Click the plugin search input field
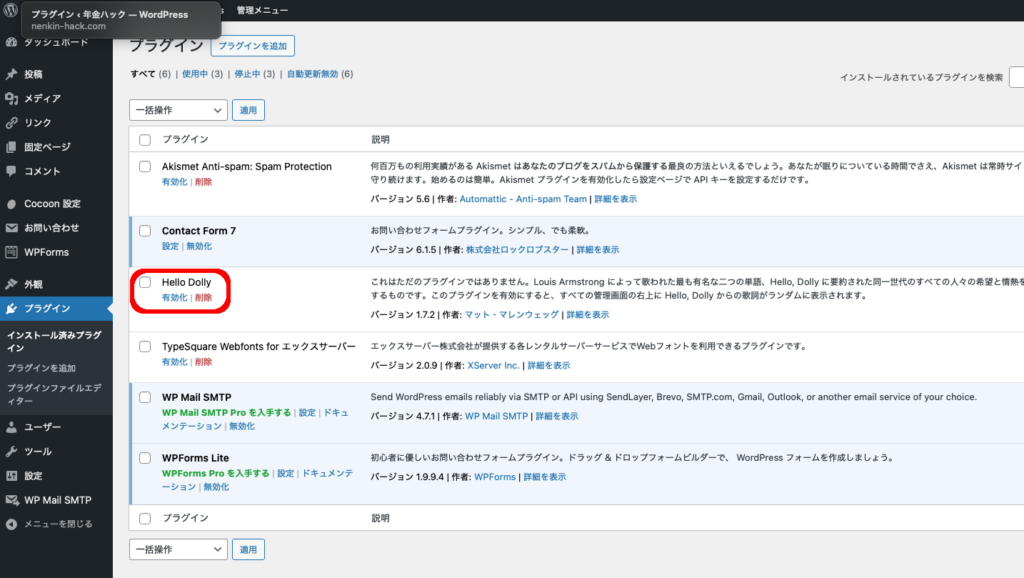Image resolution: width=1024 pixels, height=578 pixels. (1015, 77)
